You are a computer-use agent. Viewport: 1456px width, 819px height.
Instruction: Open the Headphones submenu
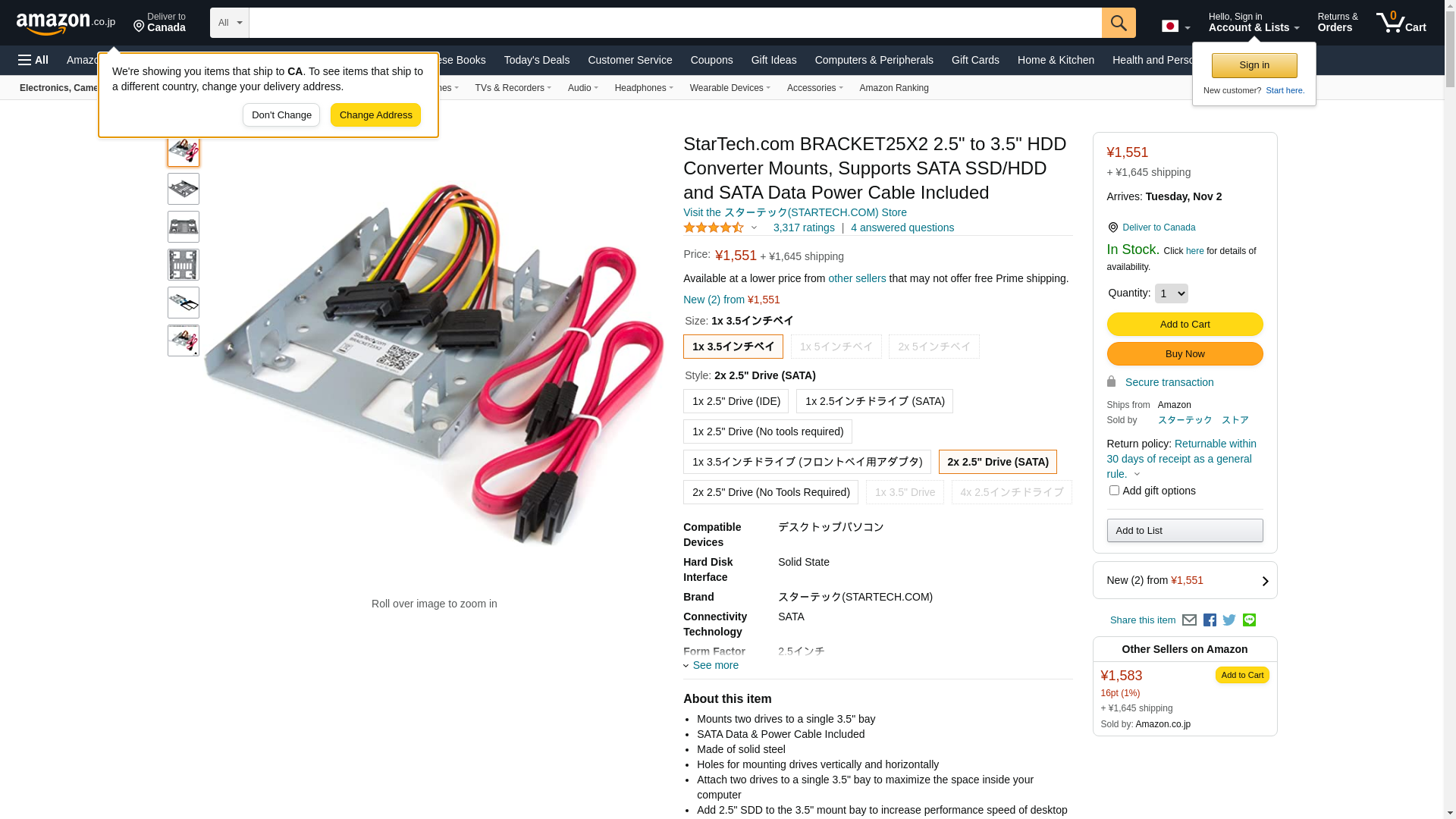(644, 88)
